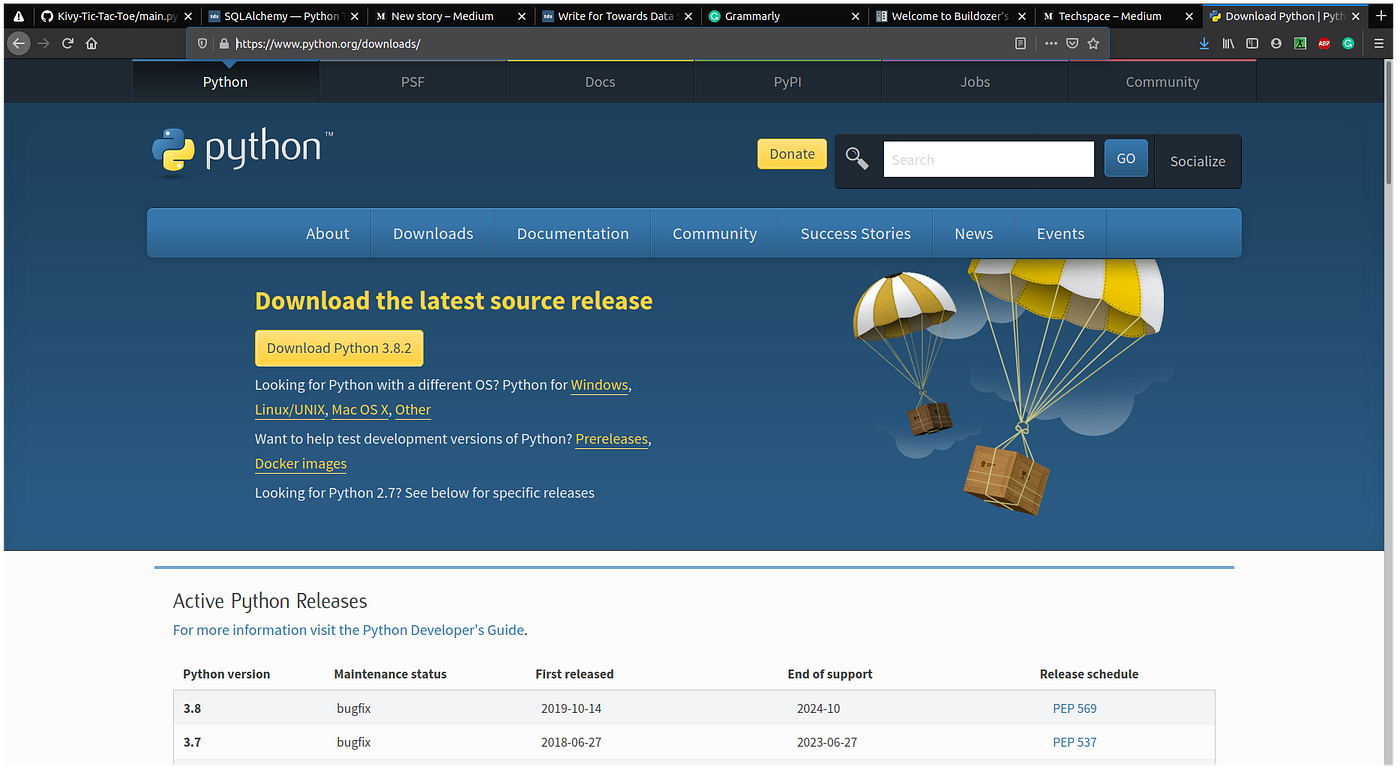Click the Download Python 3.8.2 button
Screen dimensions: 1400x772
(x=339, y=348)
